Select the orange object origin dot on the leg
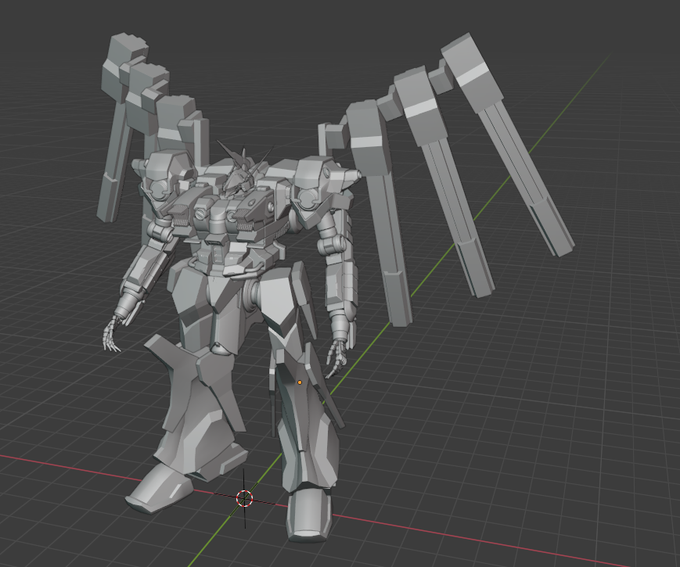The image size is (680, 567). pyautogui.click(x=299, y=382)
